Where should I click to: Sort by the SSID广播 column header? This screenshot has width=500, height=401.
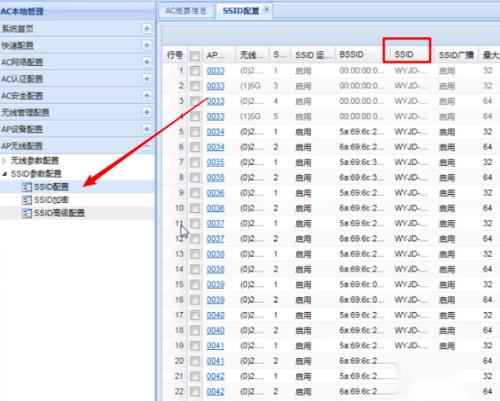(x=456, y=55)
